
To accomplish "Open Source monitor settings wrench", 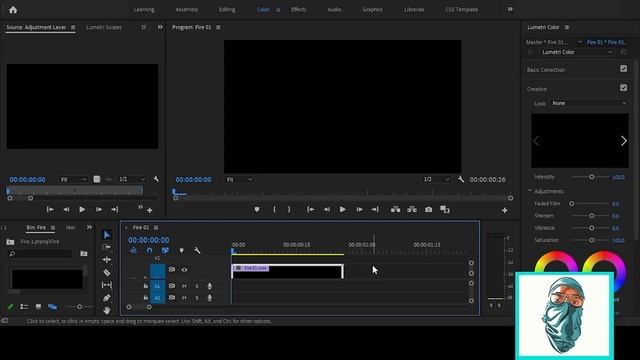I will (156, 179).
